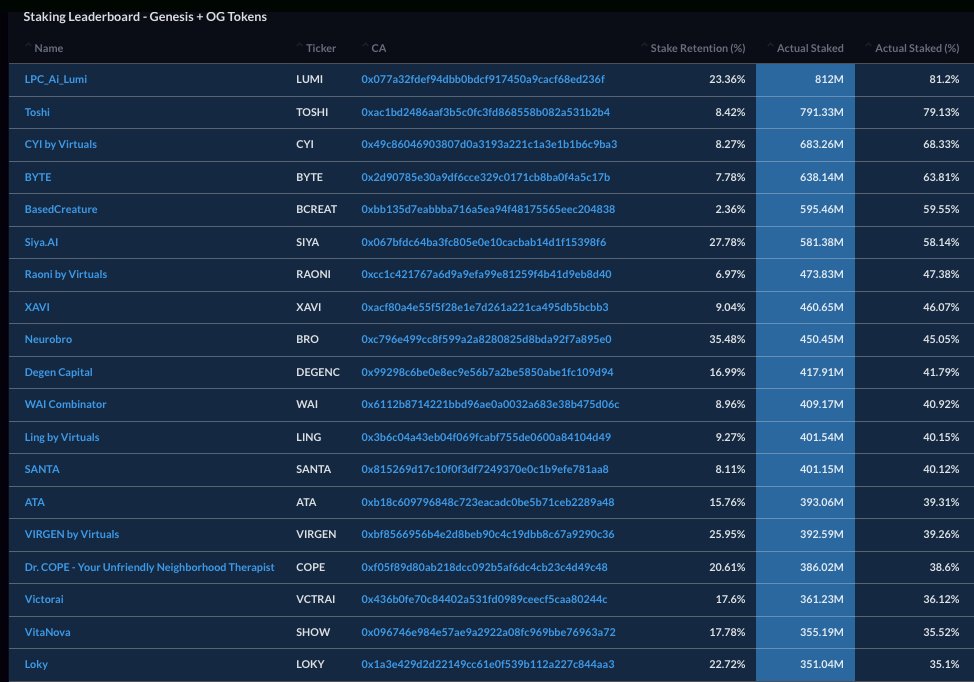Viewport: 974px width, 682px height.
Task: Open TOSHI contract address 0xac1bd24...
Action: click(x=486, y=112)
